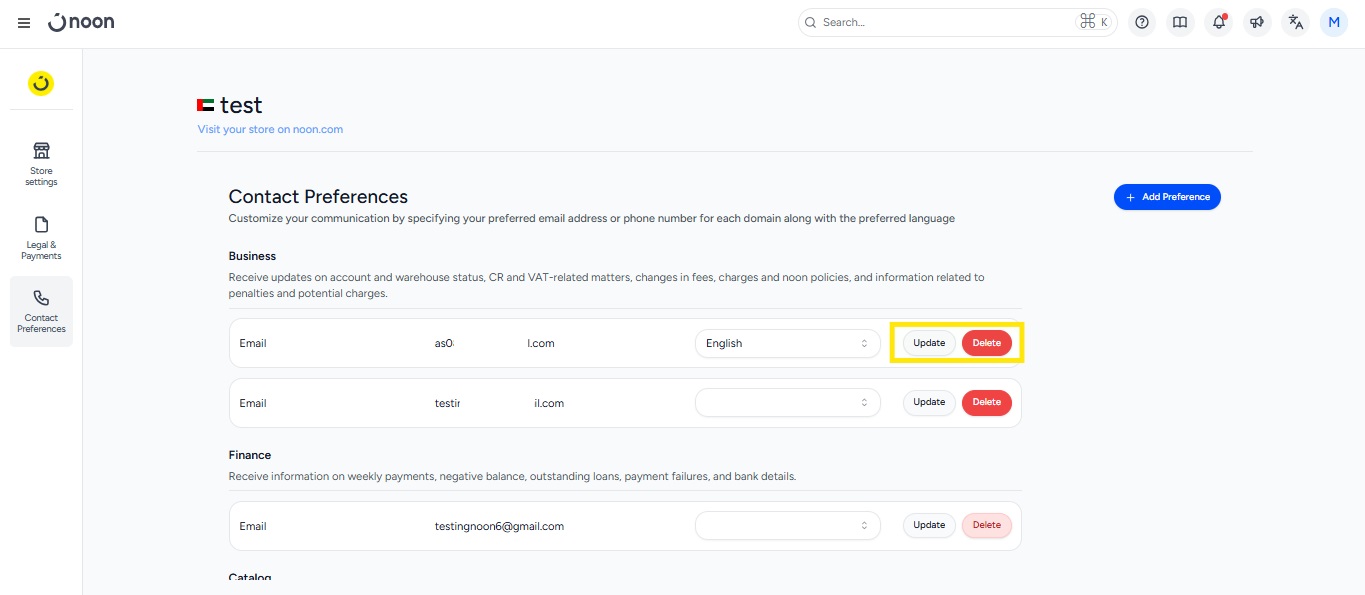Open the hamburger navigation menu
Screen dimensions: 1365x595
24,23
